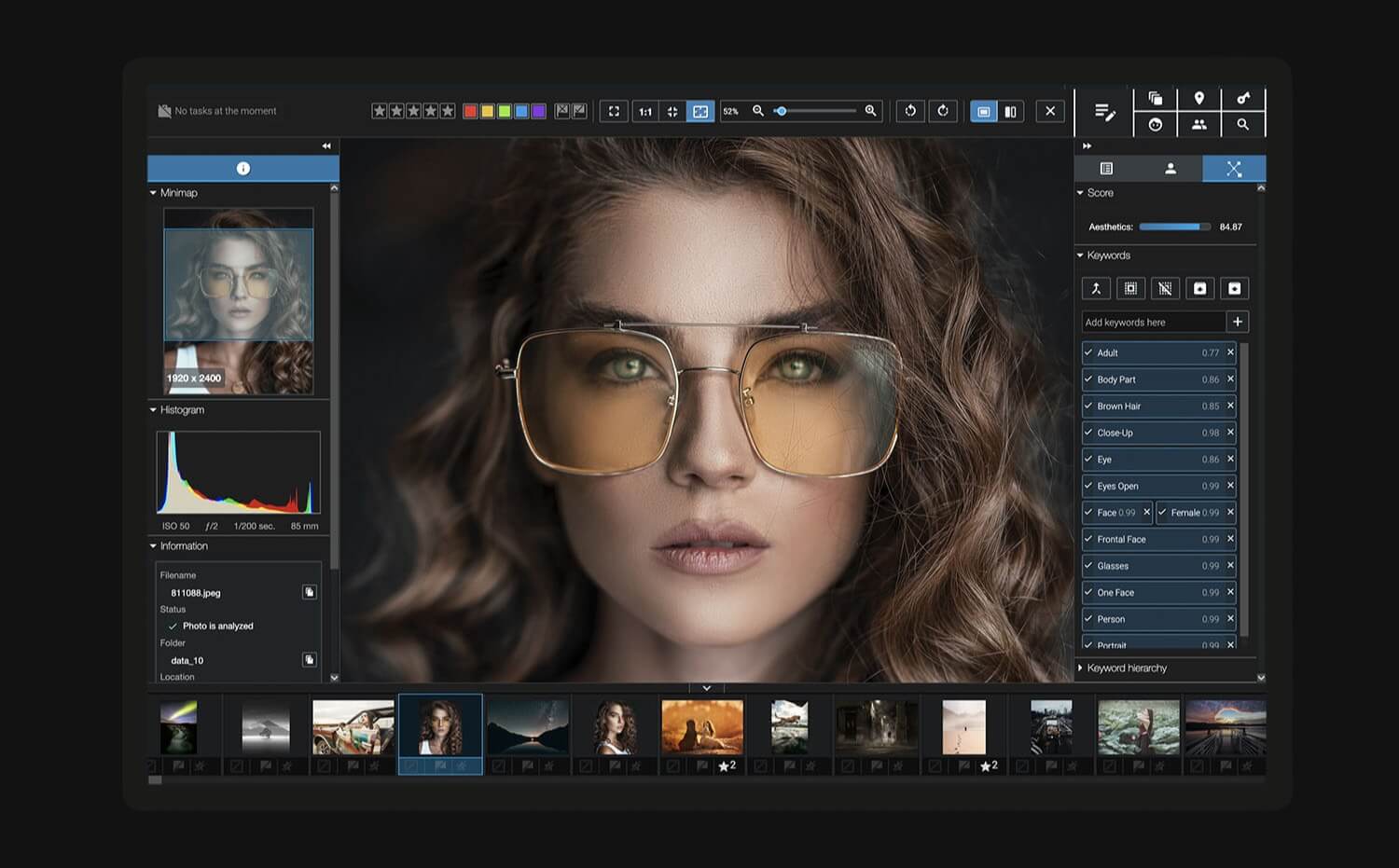Apply the green color label
Screen dimensions: 1399x868
coord(505,111)
